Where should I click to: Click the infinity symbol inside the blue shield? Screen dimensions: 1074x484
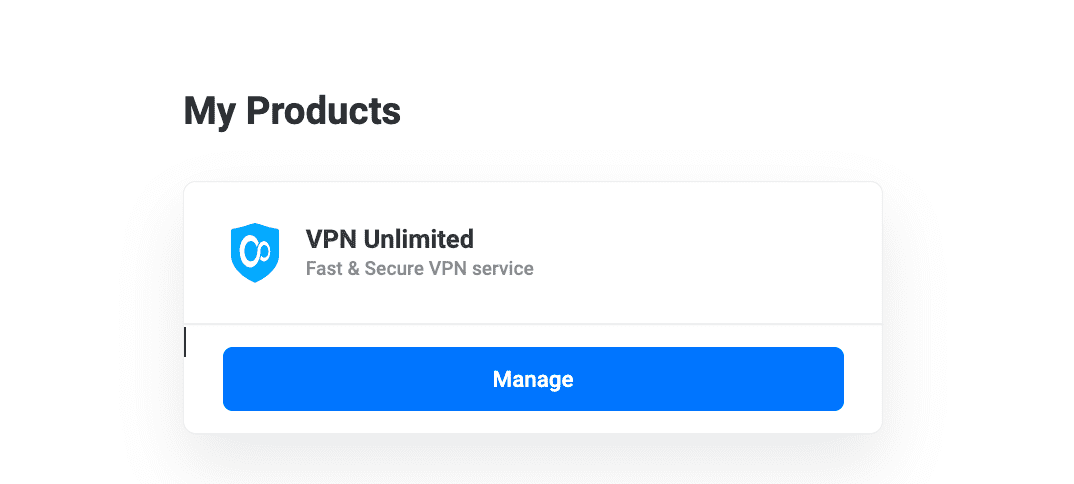coord(252,250)
